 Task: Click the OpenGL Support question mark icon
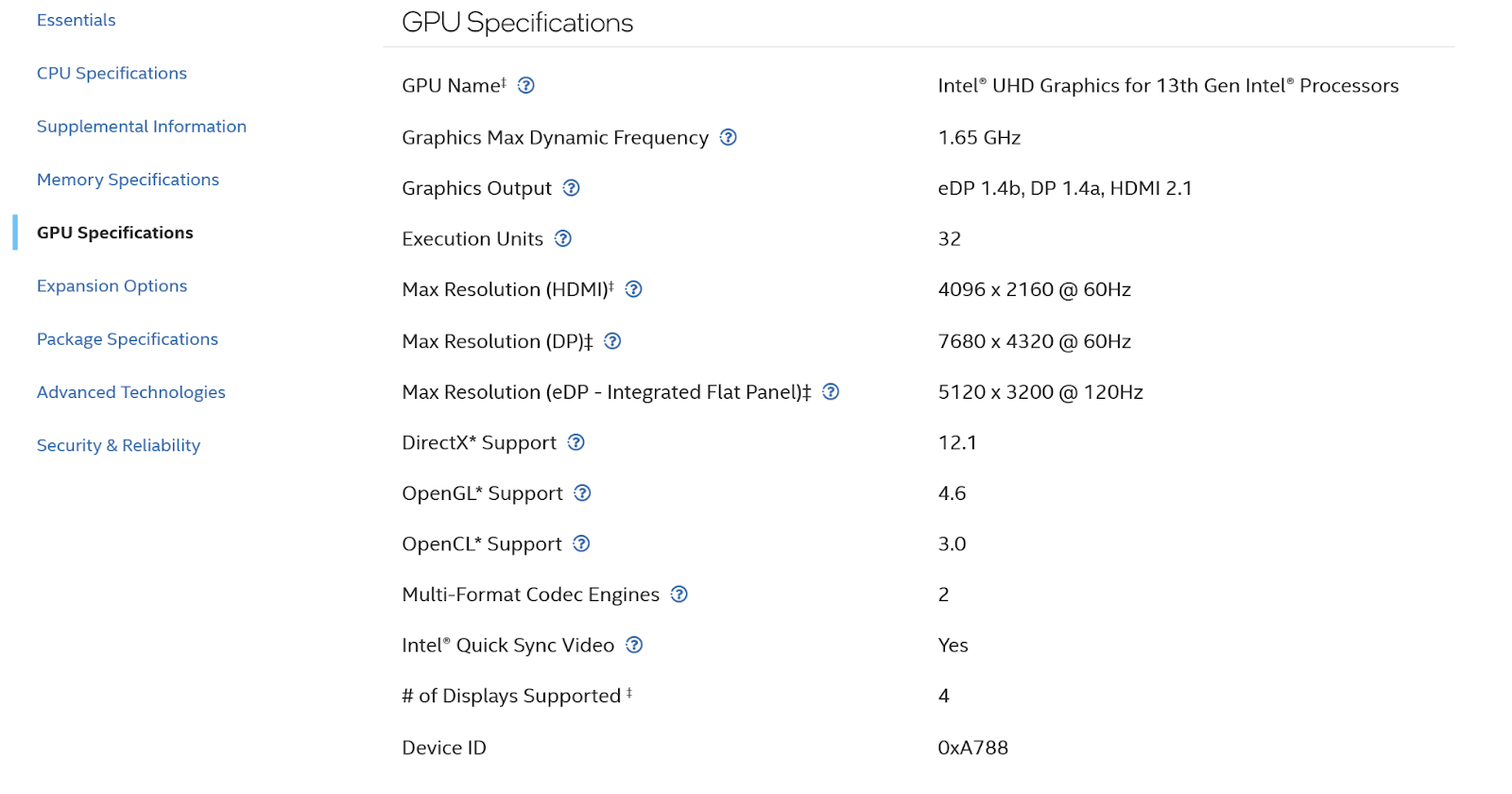coord(582,492)
